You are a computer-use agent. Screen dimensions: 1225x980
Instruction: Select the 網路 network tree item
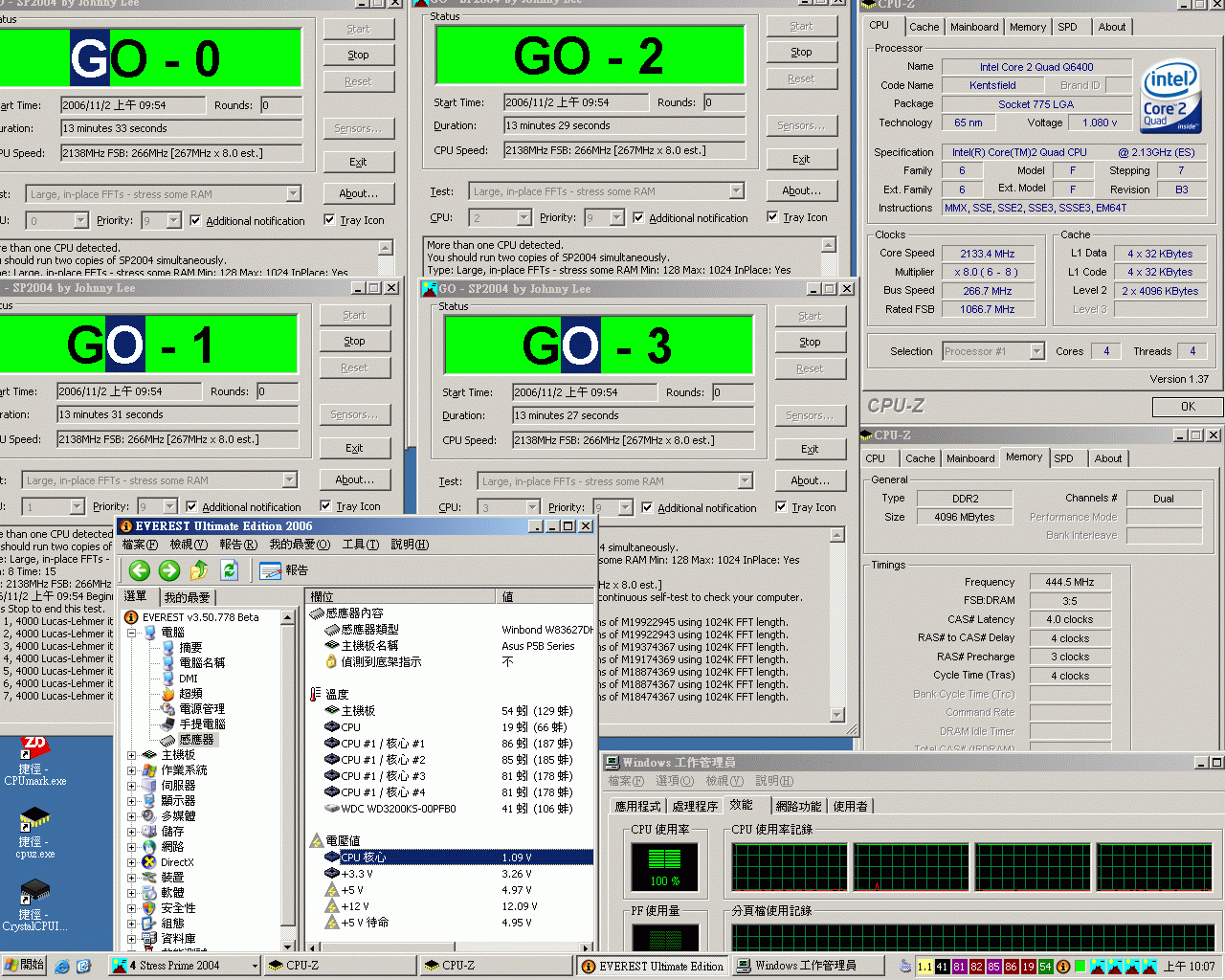point(172,847)
